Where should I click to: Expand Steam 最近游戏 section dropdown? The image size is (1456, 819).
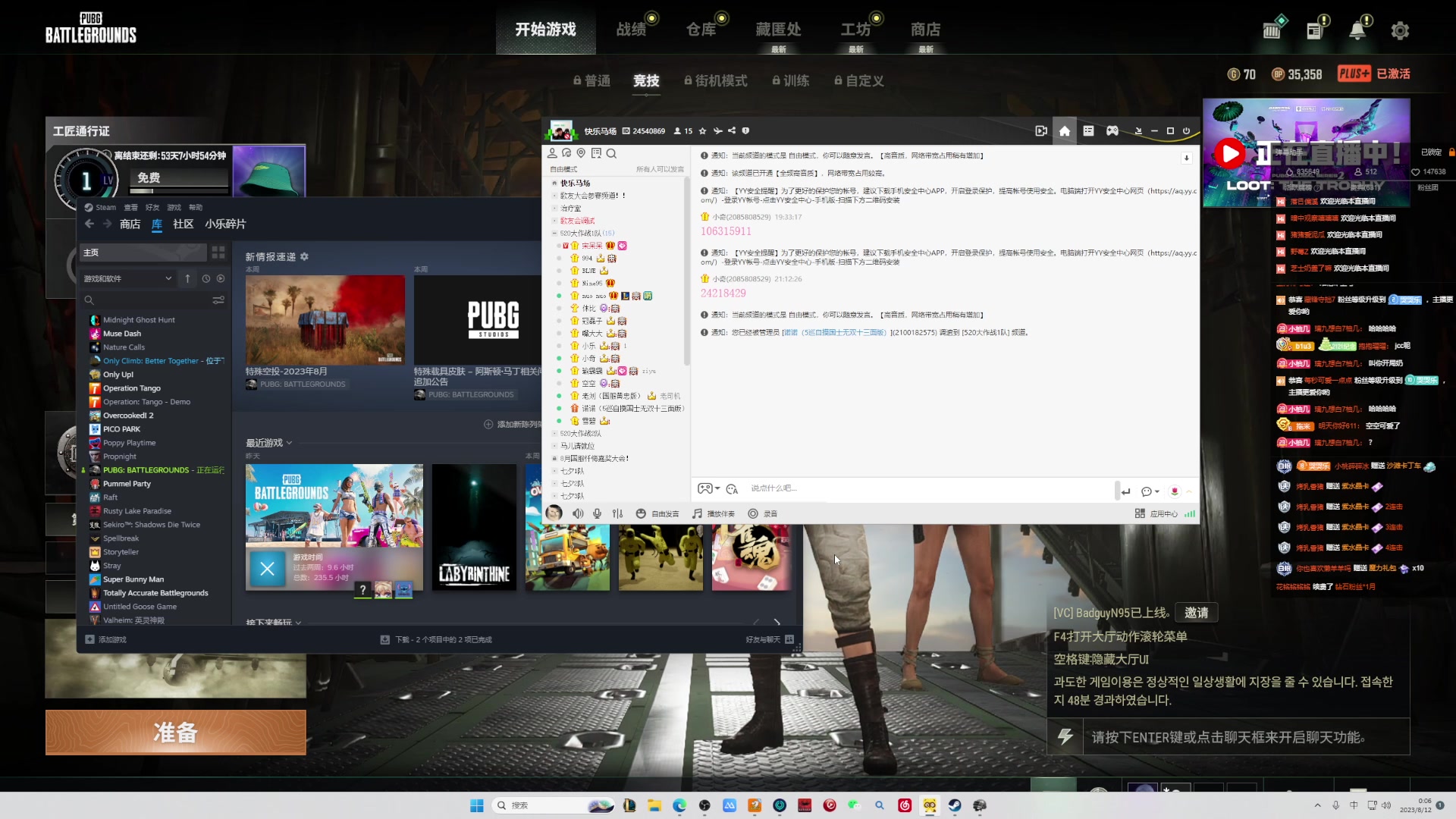tap(289, 443)
